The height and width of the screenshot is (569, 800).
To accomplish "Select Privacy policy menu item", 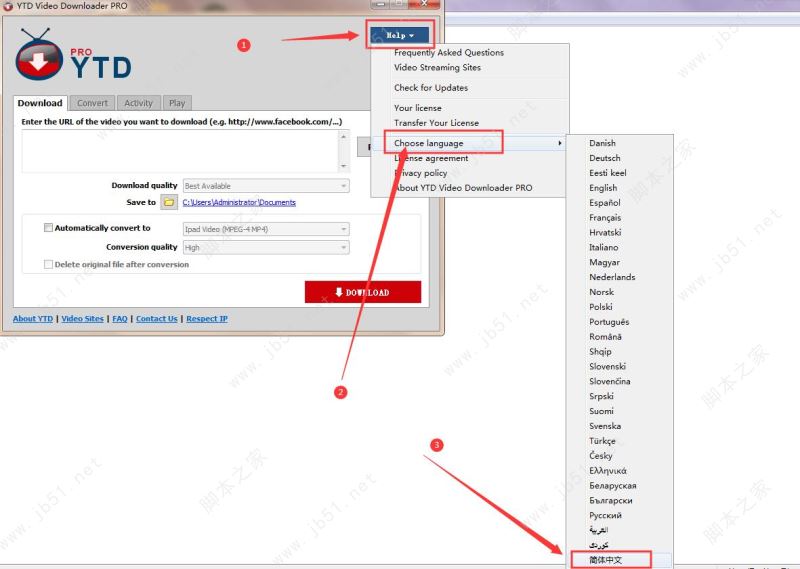I will tap(469, 173).
